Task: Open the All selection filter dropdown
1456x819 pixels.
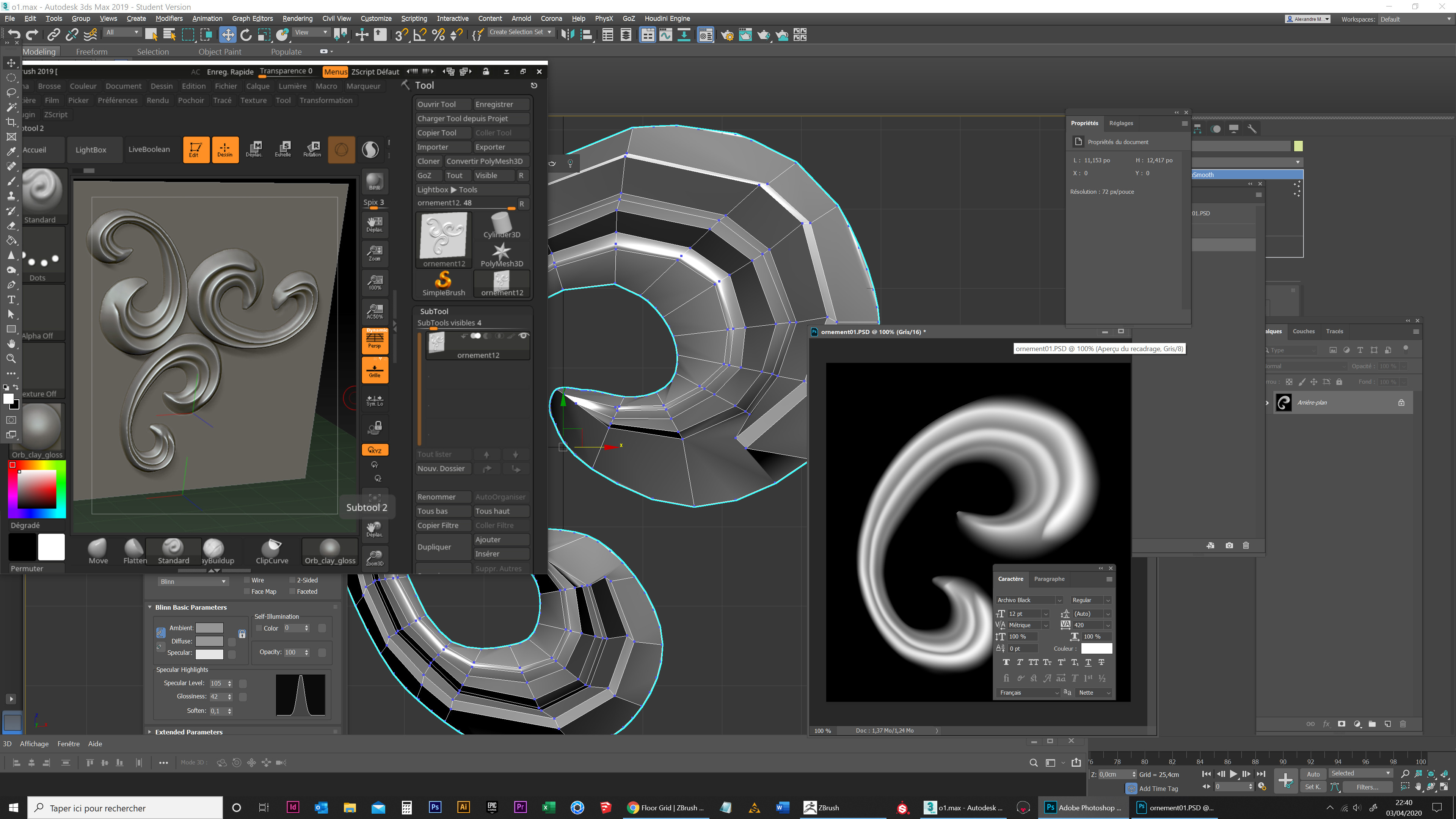Action: tap(122, 32)
